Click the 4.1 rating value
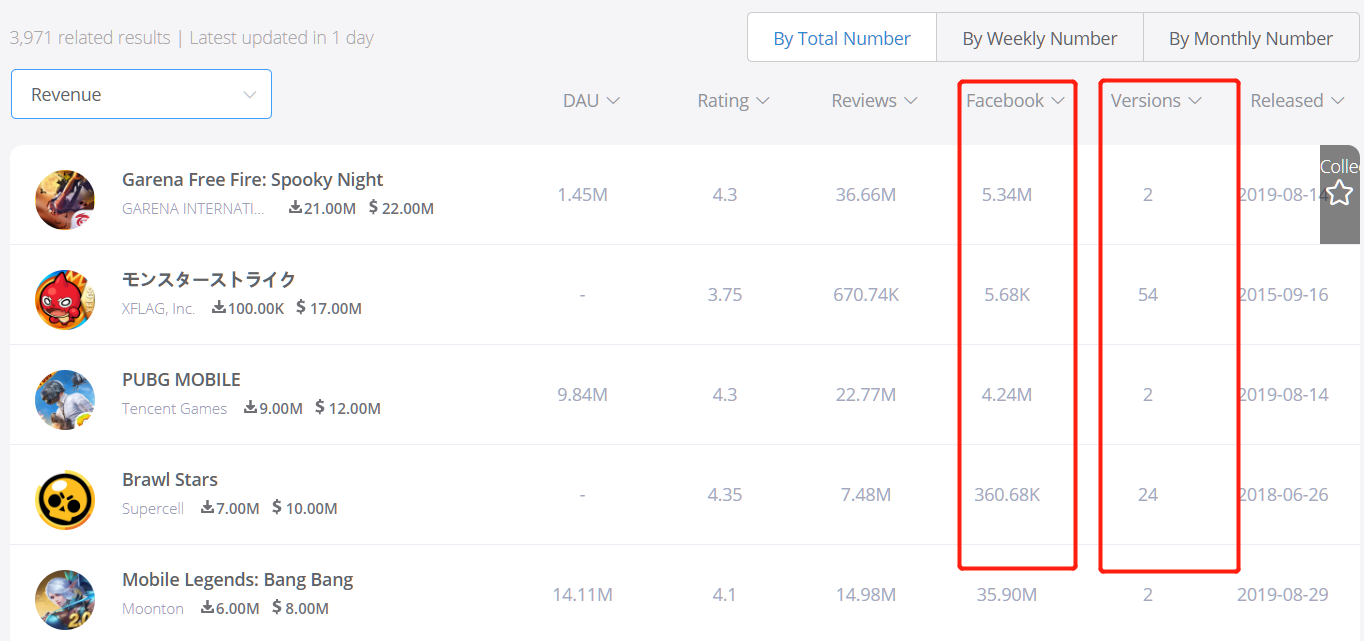The image size is (1364, 641). click(x=724, y=594)
